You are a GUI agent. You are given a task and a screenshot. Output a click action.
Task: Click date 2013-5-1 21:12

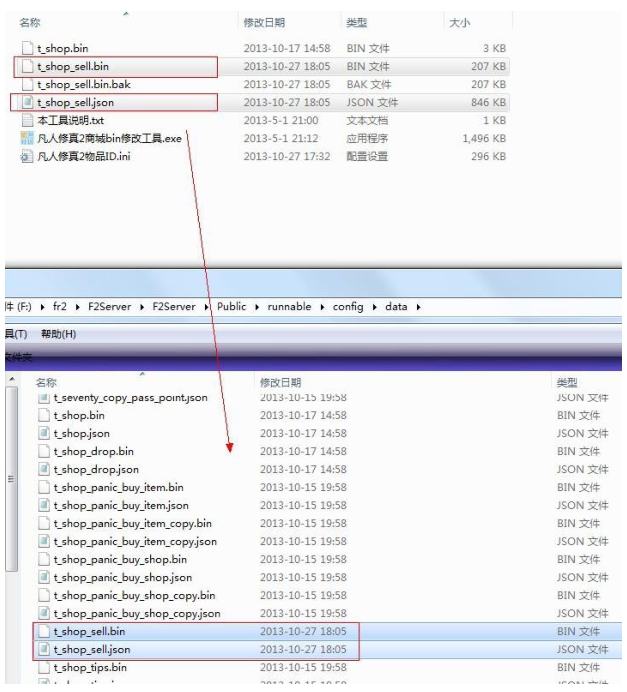click(281, 138)
